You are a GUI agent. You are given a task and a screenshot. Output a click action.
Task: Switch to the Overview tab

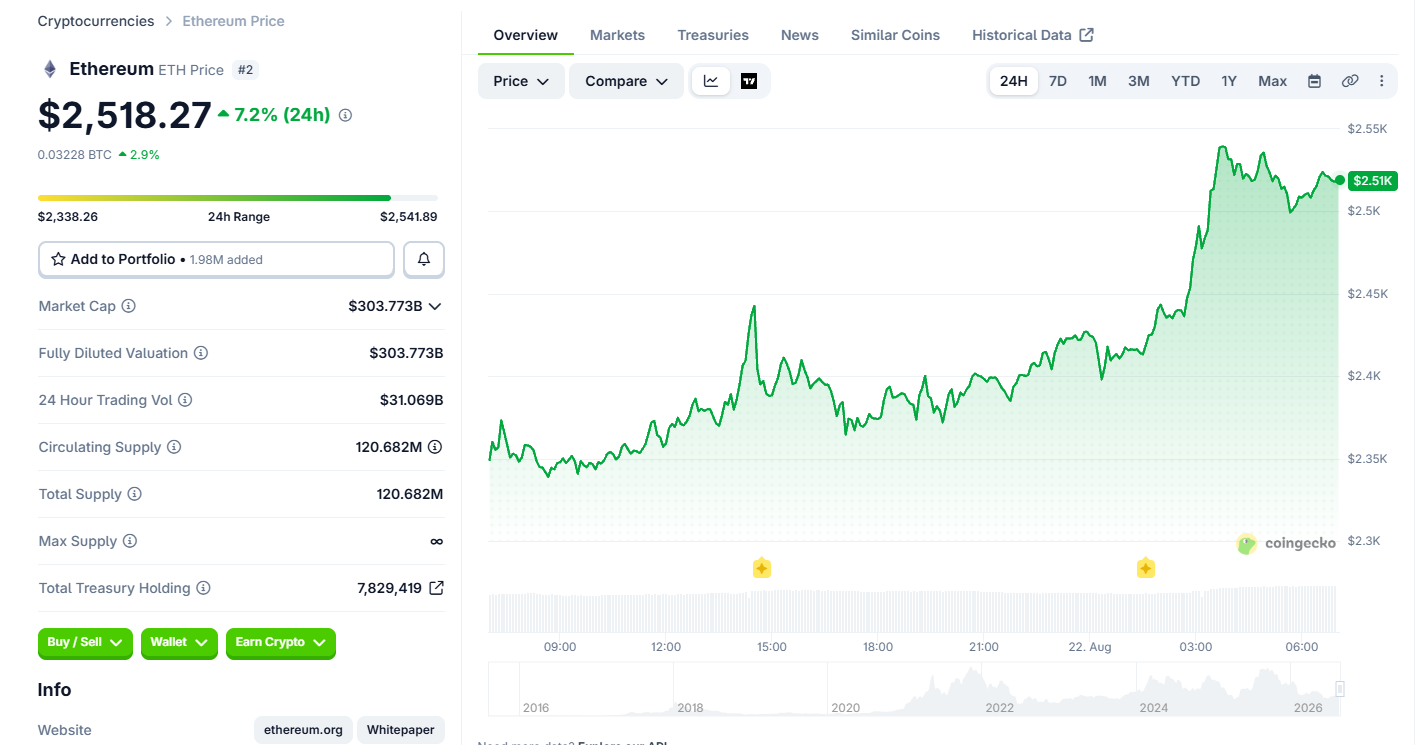click(526, 35)
